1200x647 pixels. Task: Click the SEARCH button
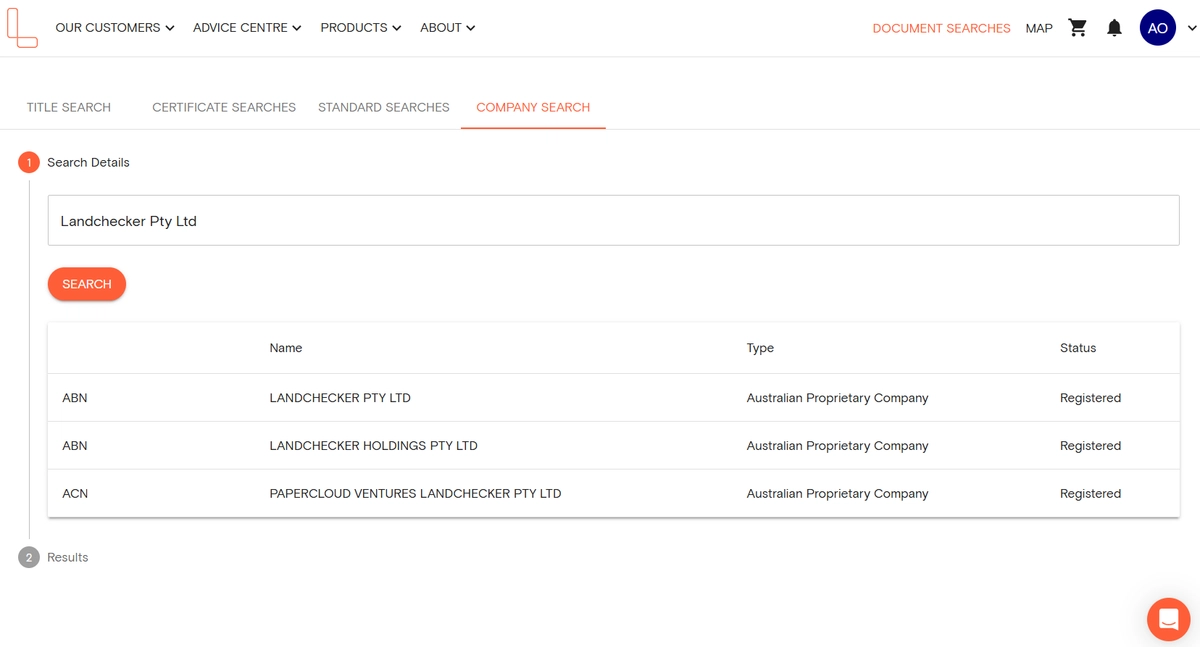pos(86,284)
